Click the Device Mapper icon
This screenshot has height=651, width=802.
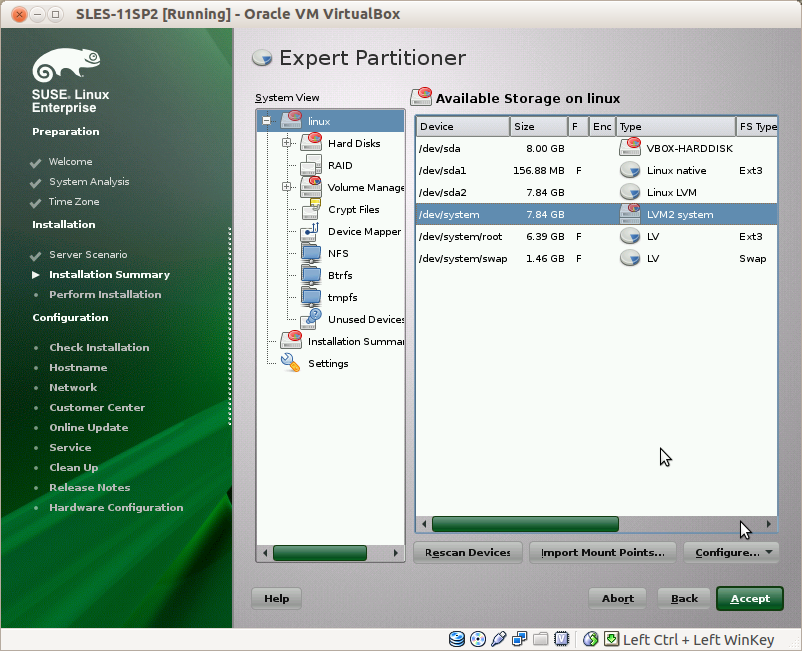310,231
